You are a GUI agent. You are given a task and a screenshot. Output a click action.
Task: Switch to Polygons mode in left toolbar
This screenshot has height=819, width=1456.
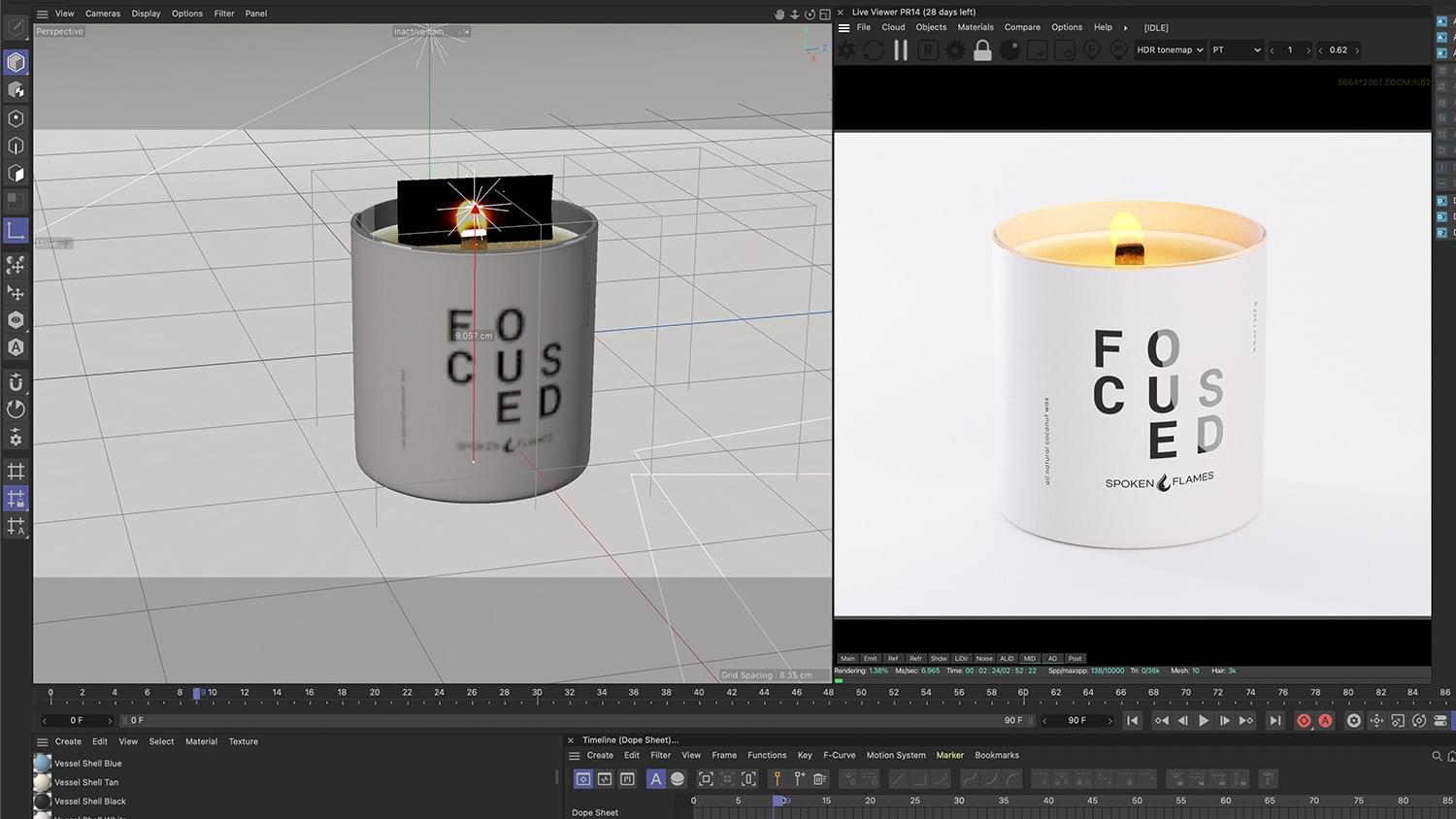pos(16,174)
